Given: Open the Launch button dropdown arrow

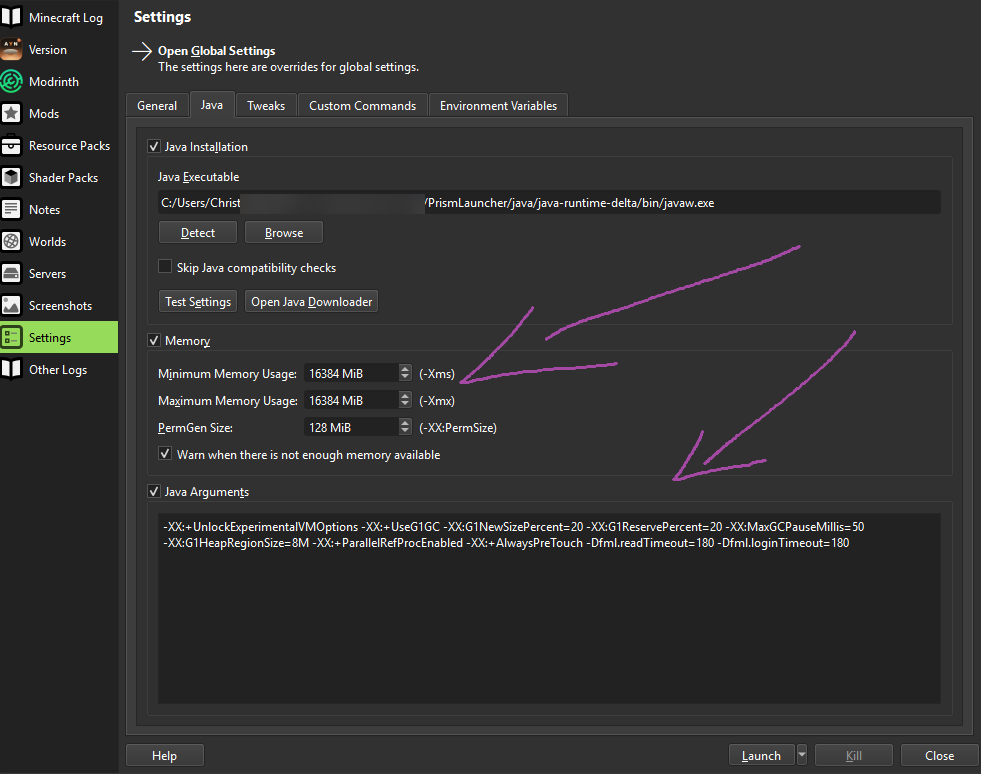Looking at the screenshot, I should [x=801, y=755].
